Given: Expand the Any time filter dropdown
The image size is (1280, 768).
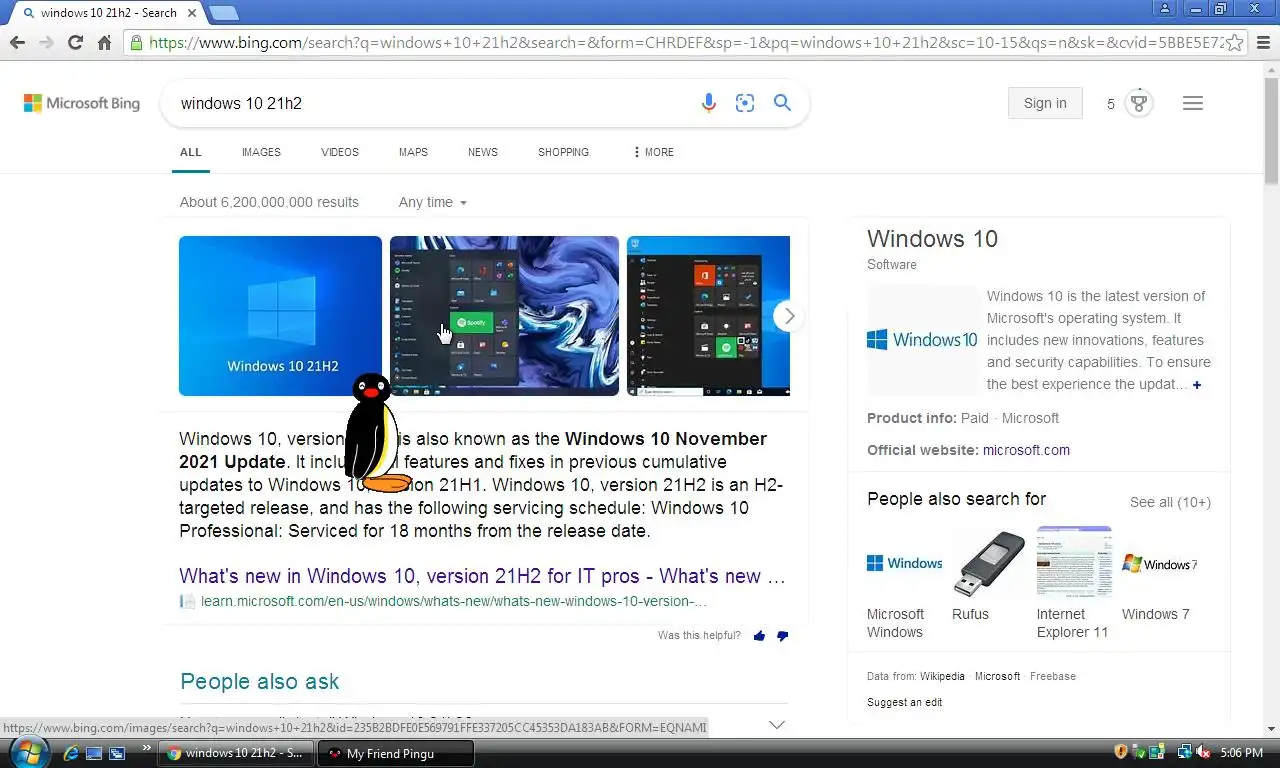Looking at the screenshot, I should click(x=432, y=202).
